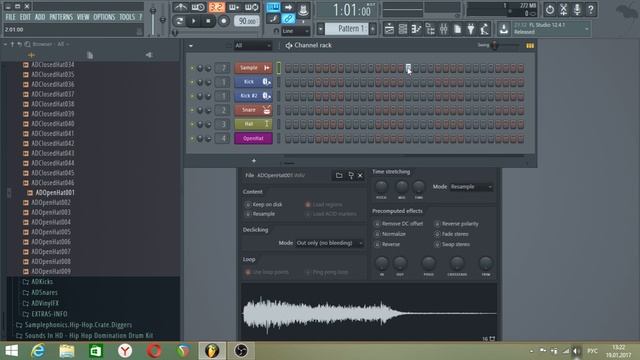The height and width of the screenshot is (360, 640).
Task: Toggle typing keyboard to piano icon
Action: tap(273, 7)
